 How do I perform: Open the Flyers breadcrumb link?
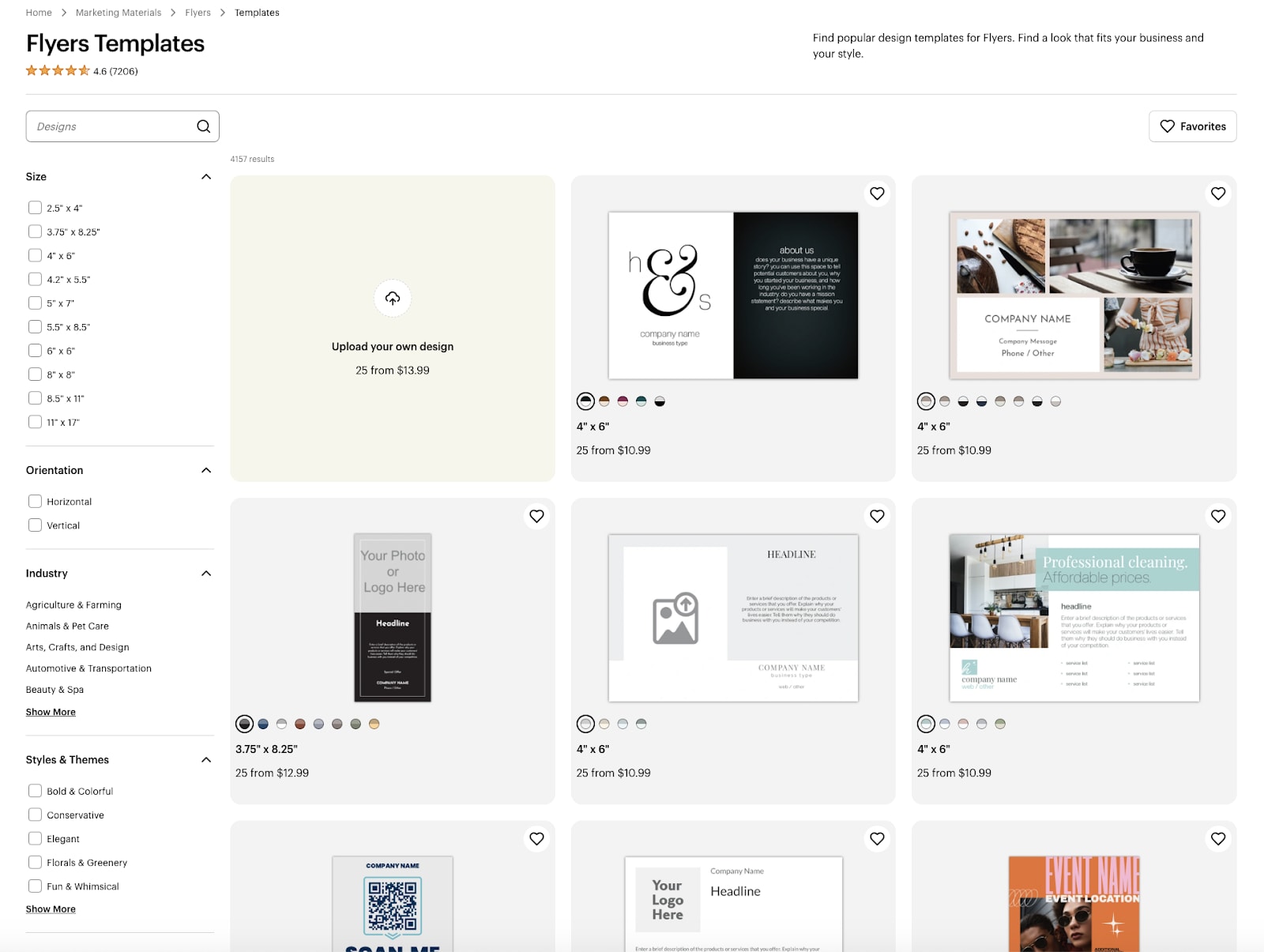tap(197, 12)
